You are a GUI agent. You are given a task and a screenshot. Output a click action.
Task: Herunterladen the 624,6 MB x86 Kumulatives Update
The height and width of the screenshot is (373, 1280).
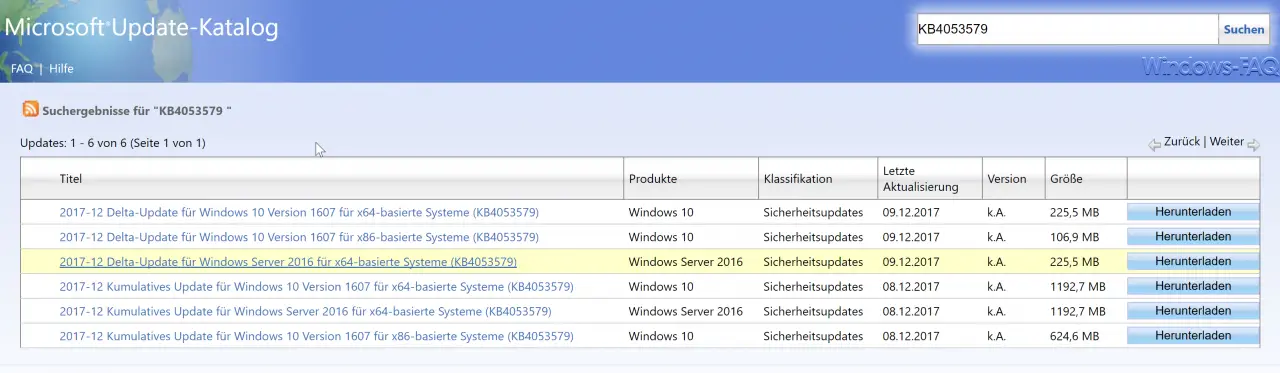pyautogui.click(x=1193, y=336)
